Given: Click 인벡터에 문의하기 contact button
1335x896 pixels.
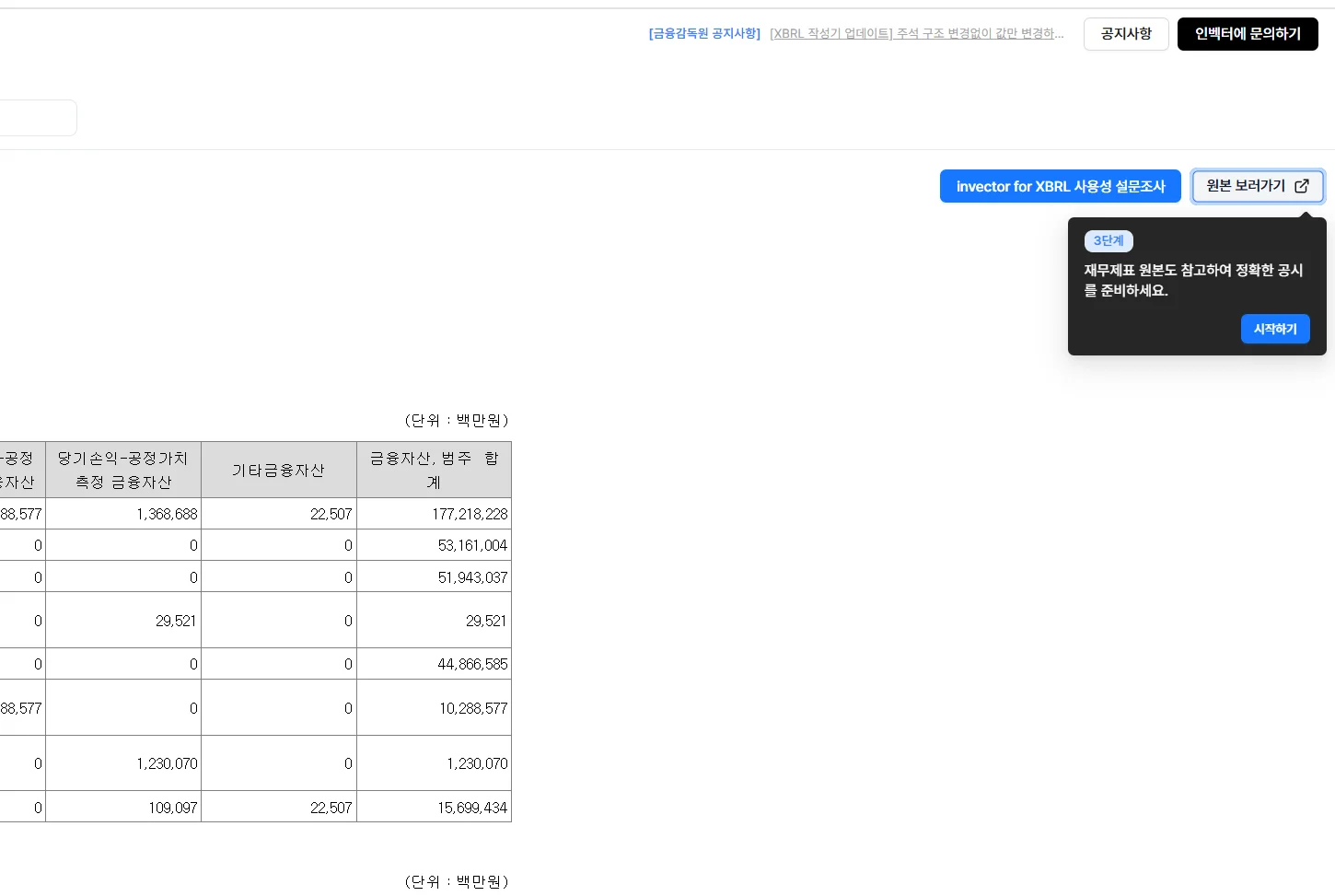Looking at the screenshot, I should point(1248,33).
